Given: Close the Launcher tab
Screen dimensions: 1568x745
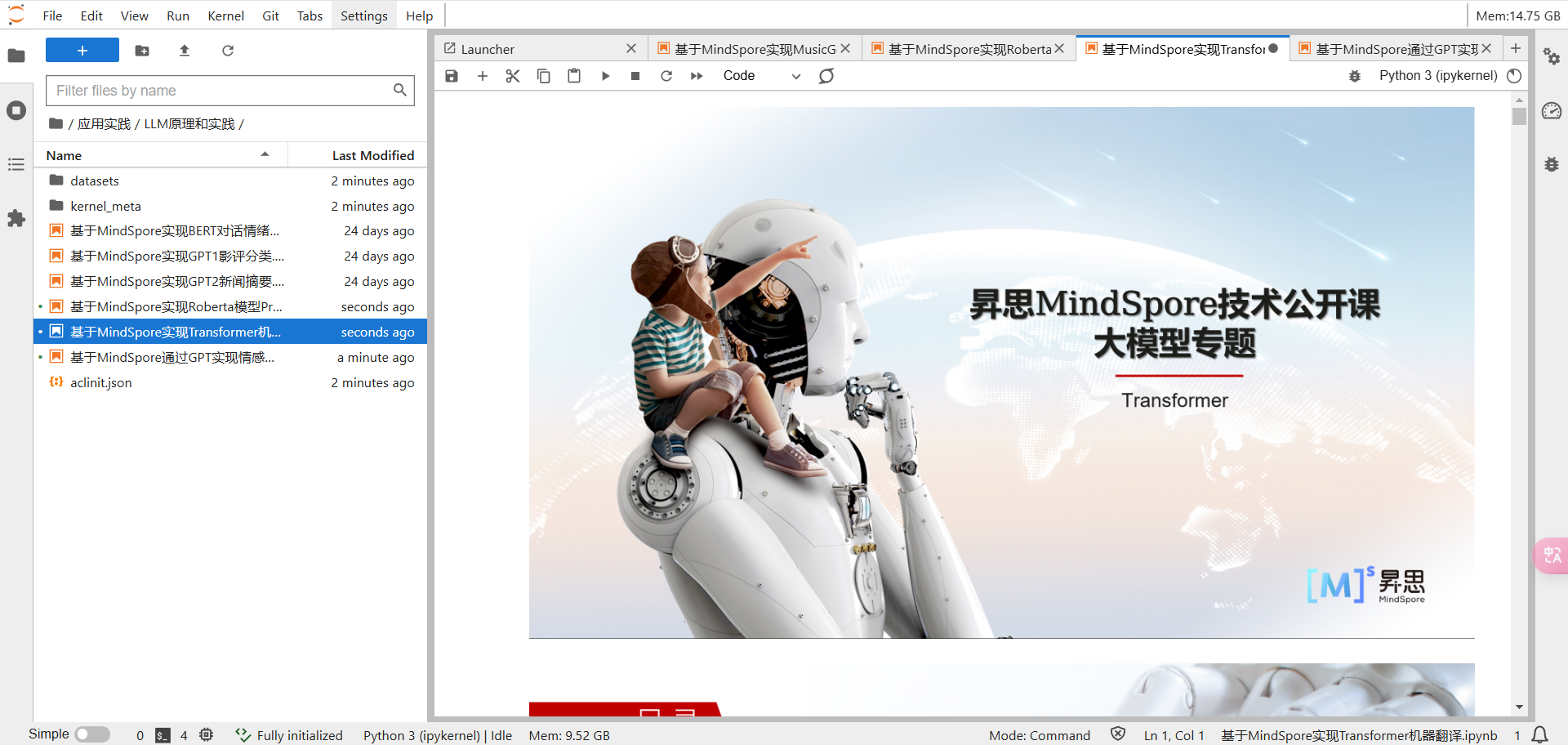Looking at the screenshot, I should coord(631,49).
